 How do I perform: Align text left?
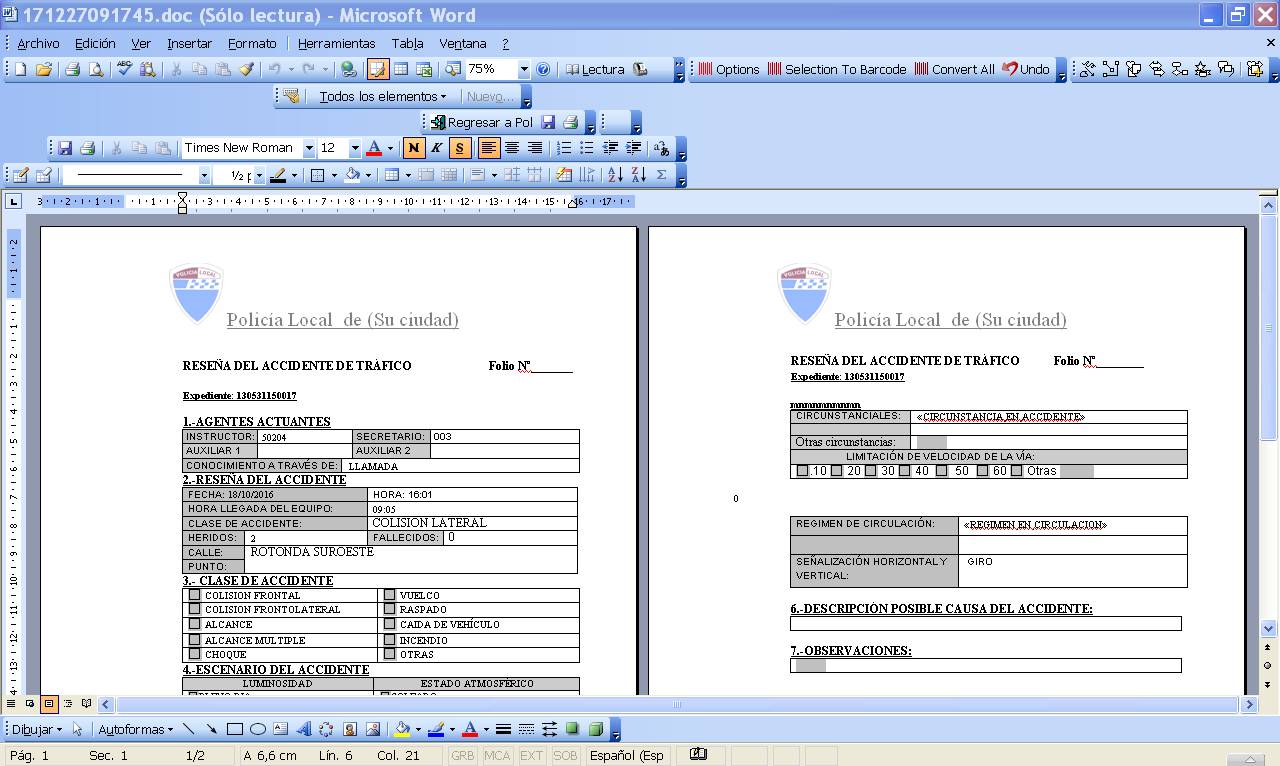pos(488,148)
